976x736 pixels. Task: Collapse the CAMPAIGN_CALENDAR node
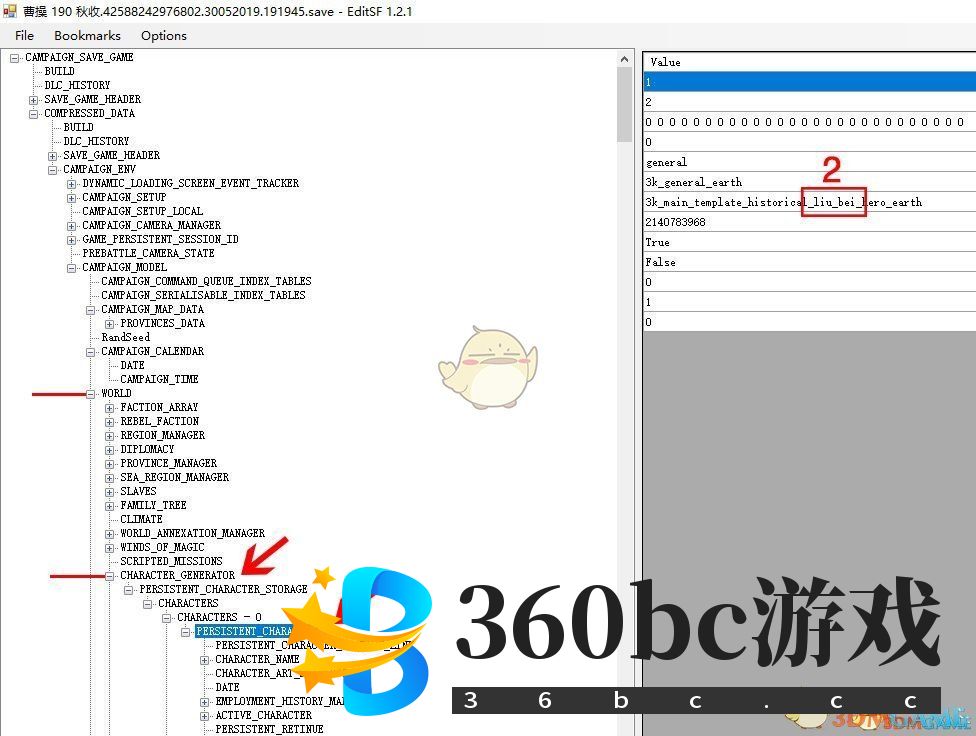(x=91, y=352)
